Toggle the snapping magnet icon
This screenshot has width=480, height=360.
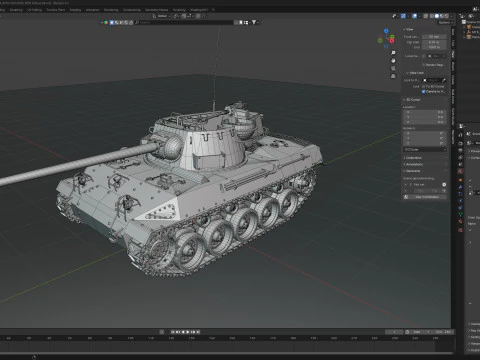(183, 16)
